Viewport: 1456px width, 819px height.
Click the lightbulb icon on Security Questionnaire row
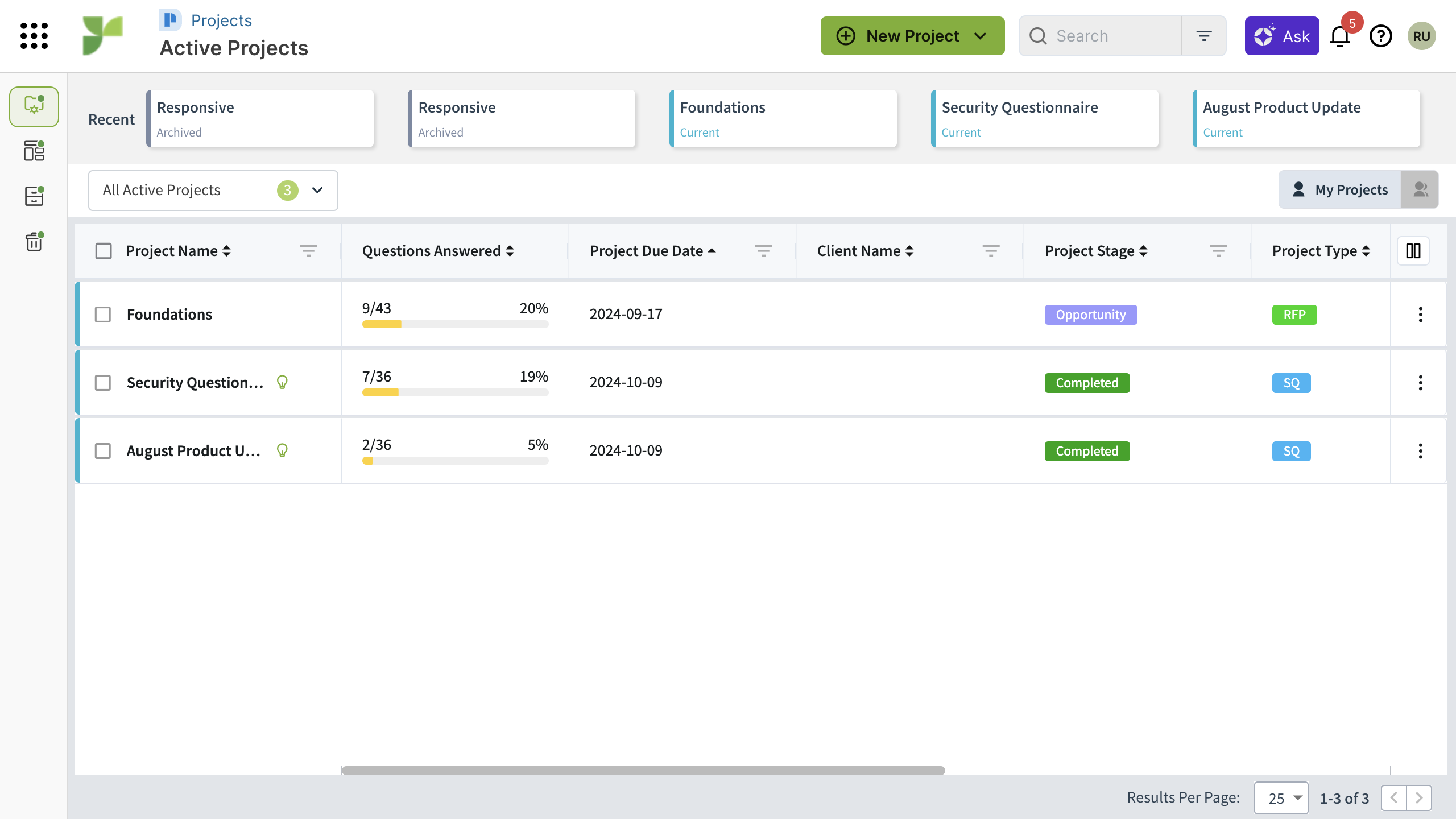click(x=282, y=382)
